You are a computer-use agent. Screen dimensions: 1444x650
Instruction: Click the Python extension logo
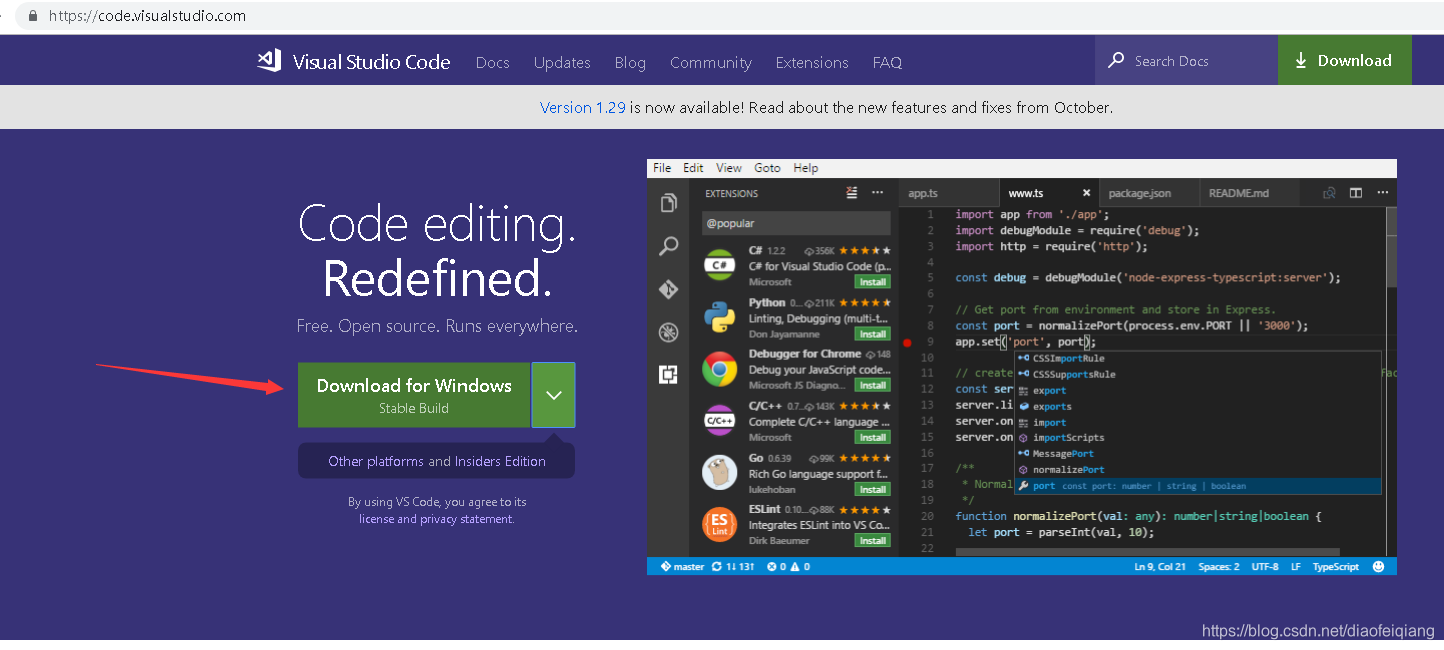pyautogui.click(x=720, y=317)
